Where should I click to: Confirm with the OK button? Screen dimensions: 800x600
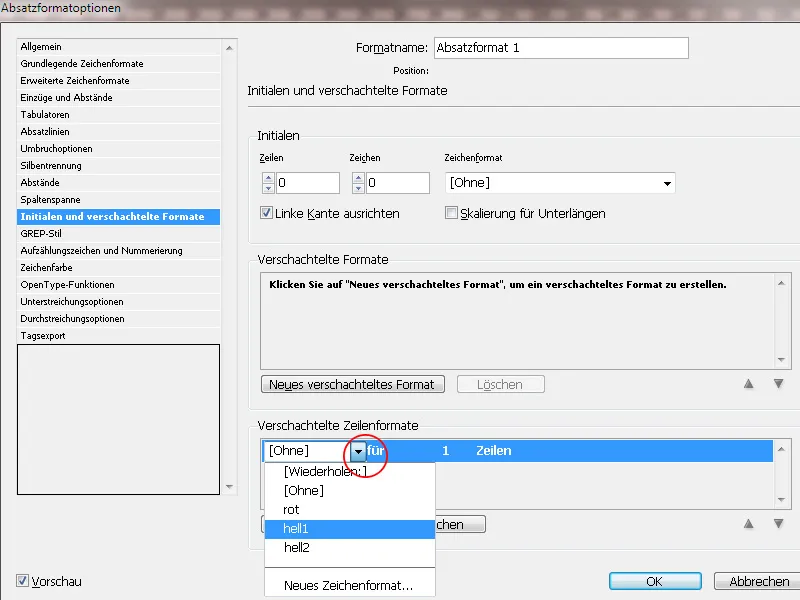click(x=655, y=581)
